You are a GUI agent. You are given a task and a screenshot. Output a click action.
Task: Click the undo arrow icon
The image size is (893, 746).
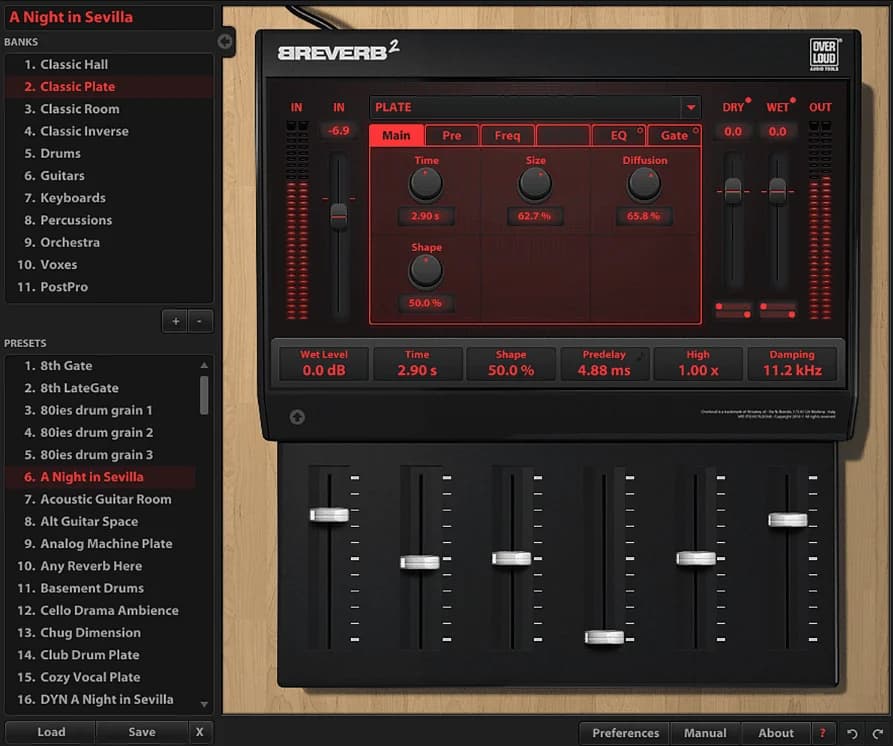pos(852,734)
